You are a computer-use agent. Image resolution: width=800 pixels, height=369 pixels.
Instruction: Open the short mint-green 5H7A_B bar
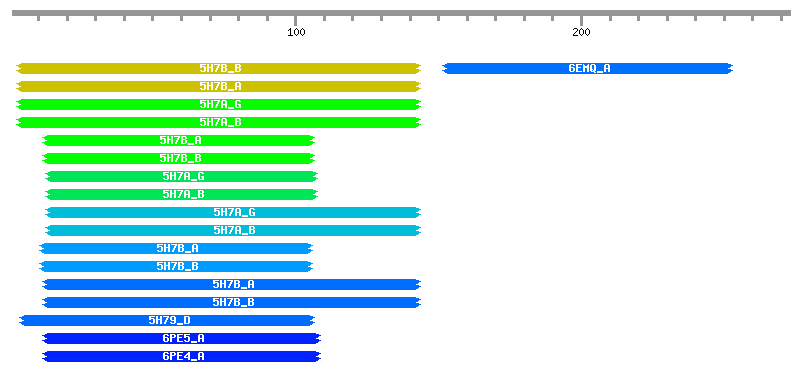[182, 194]
